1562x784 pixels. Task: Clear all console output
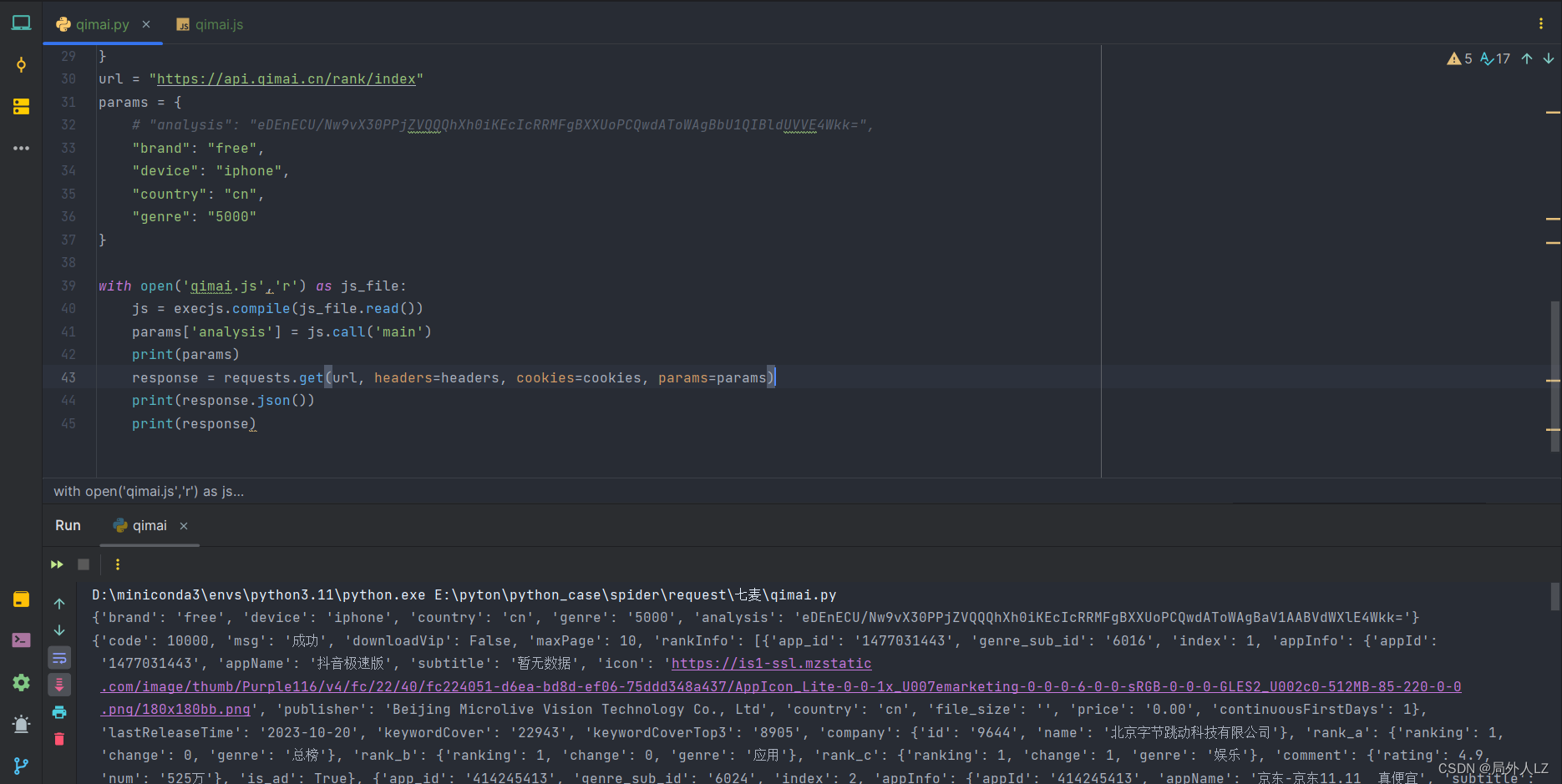[59, 739]
